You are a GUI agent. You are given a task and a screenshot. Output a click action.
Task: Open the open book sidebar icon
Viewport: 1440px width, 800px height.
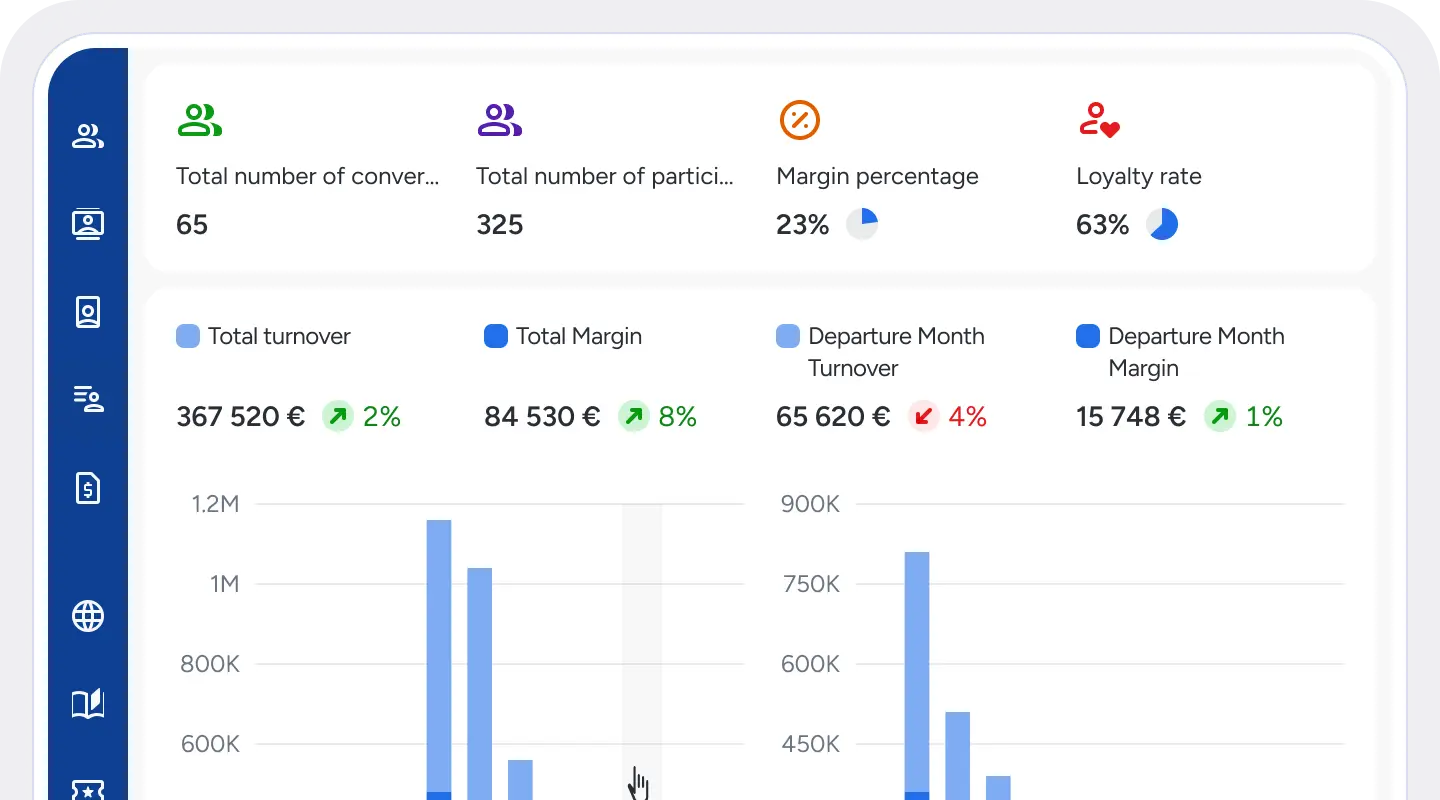tap(88, 704)
